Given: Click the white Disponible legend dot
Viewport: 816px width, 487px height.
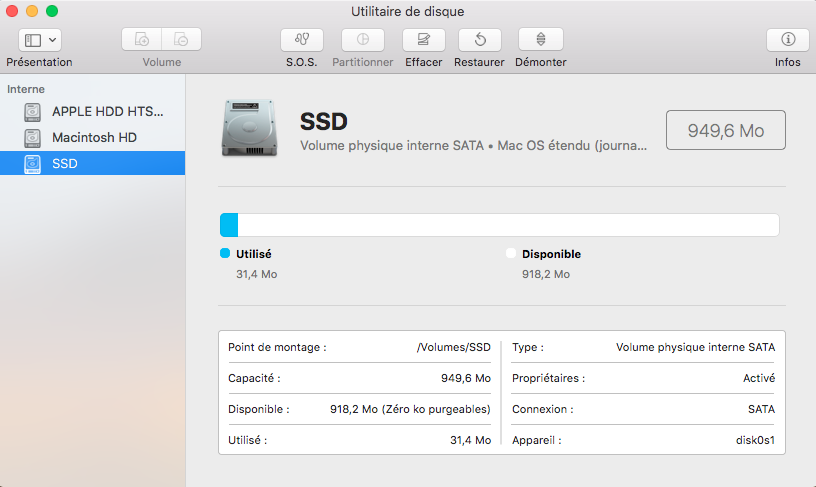Looking at the screenshot, I should 511,253.
